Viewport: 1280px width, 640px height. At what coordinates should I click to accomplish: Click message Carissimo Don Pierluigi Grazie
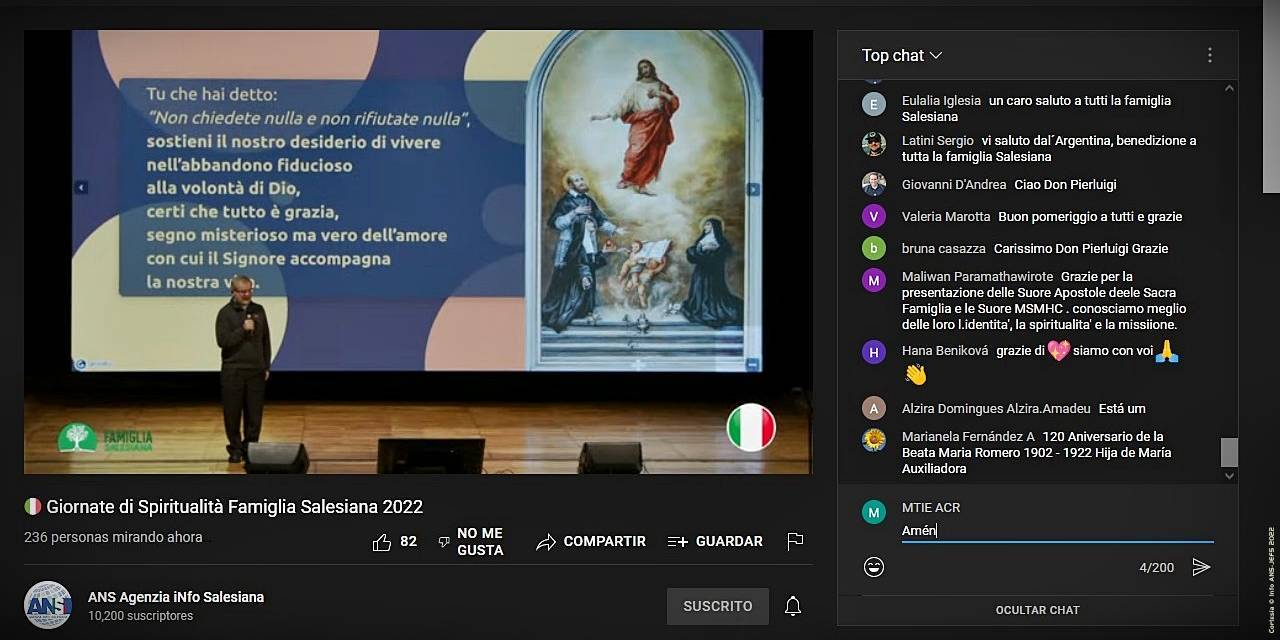[1081, 249]
